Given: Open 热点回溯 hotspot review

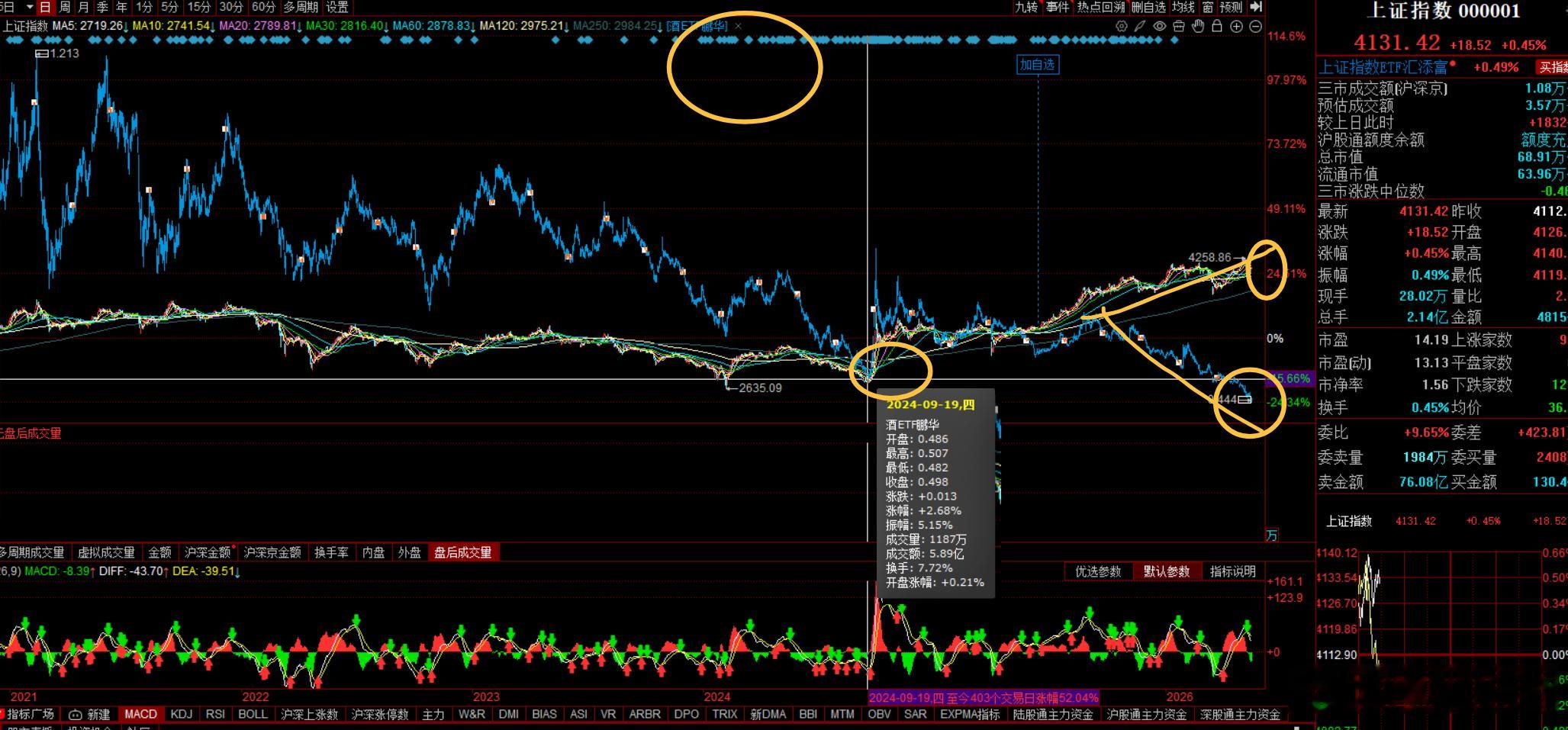Looking at the screenshot, I should coord(1101,7).
